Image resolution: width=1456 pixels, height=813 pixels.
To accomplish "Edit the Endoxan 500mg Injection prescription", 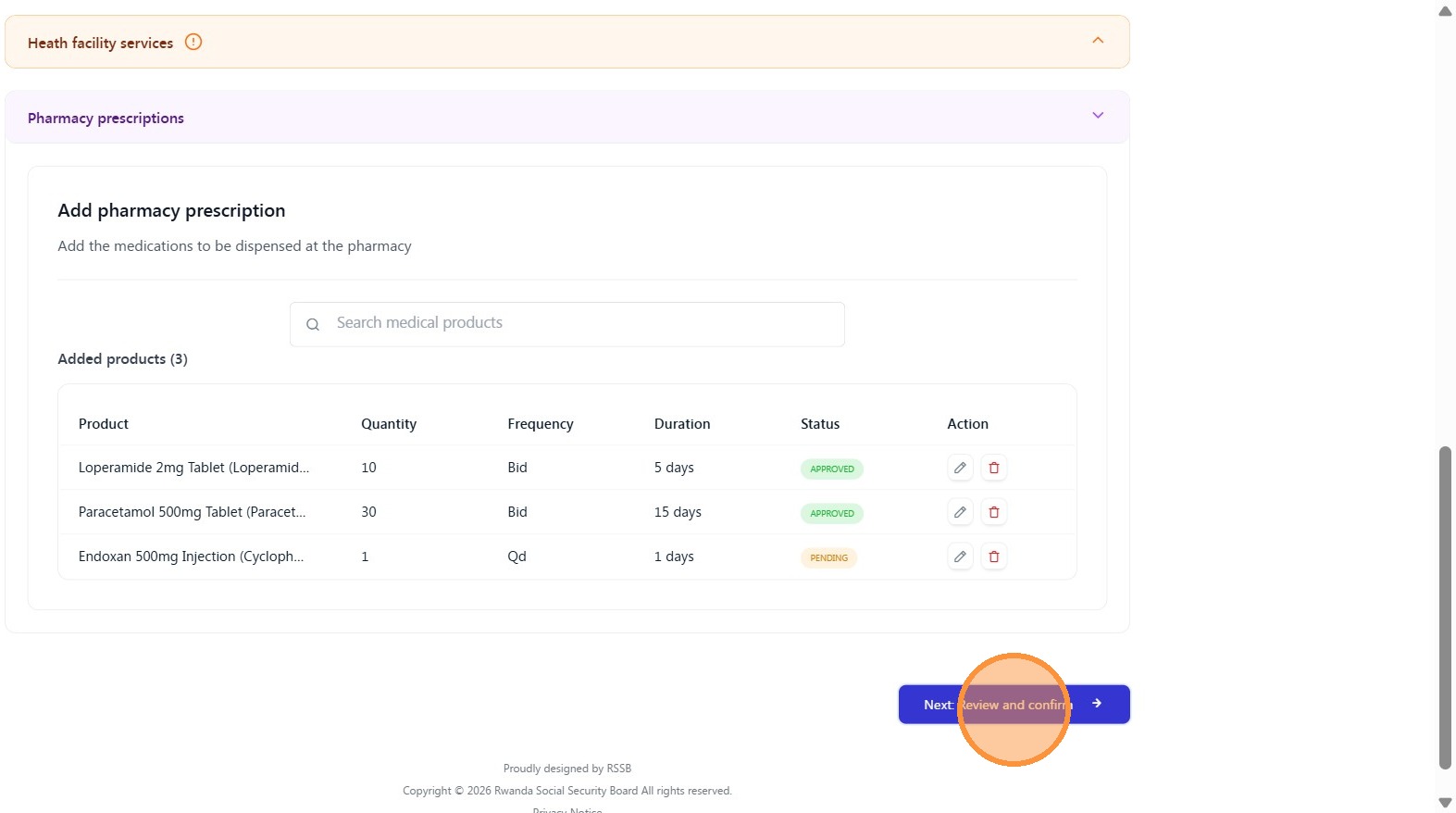I will point(960,557).
